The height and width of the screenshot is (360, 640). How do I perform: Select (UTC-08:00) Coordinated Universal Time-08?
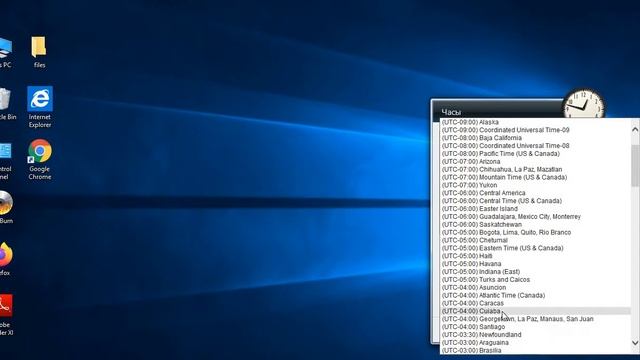click(x=535, y=146)
